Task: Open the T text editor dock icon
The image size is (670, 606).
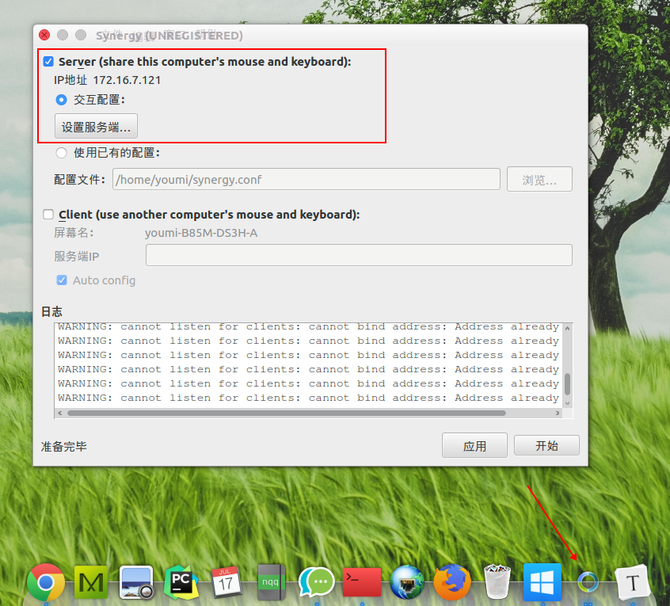Action: click(632, 582)
